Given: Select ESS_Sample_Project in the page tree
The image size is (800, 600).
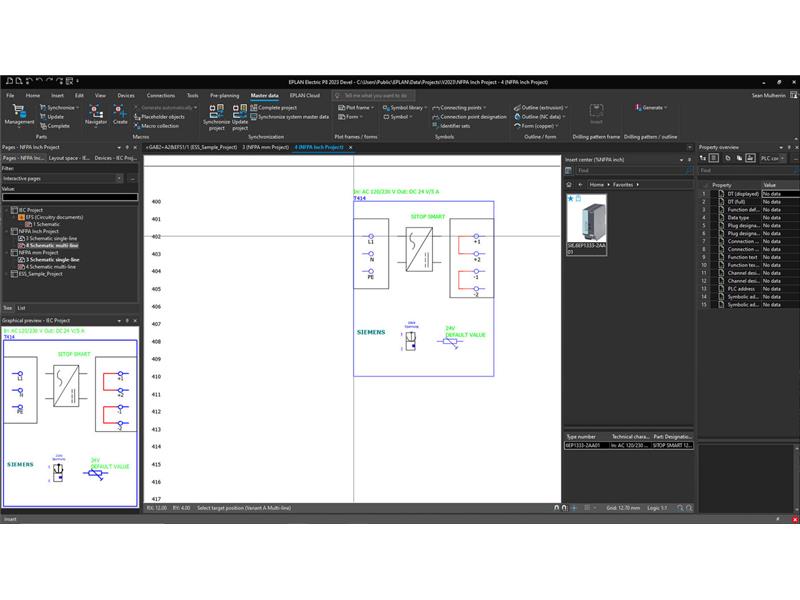Looking at the screenshot, I should [40, 274].
